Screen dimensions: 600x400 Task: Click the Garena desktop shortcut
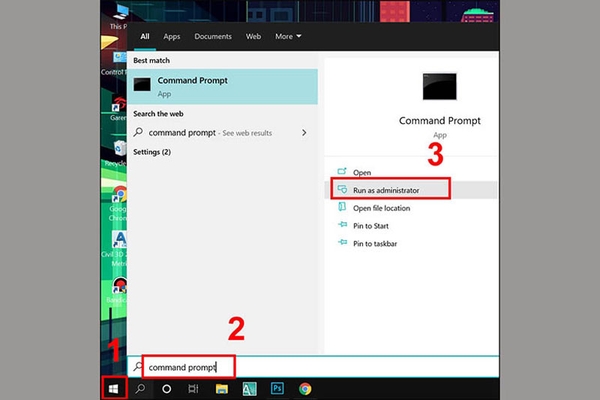point(118,109)
